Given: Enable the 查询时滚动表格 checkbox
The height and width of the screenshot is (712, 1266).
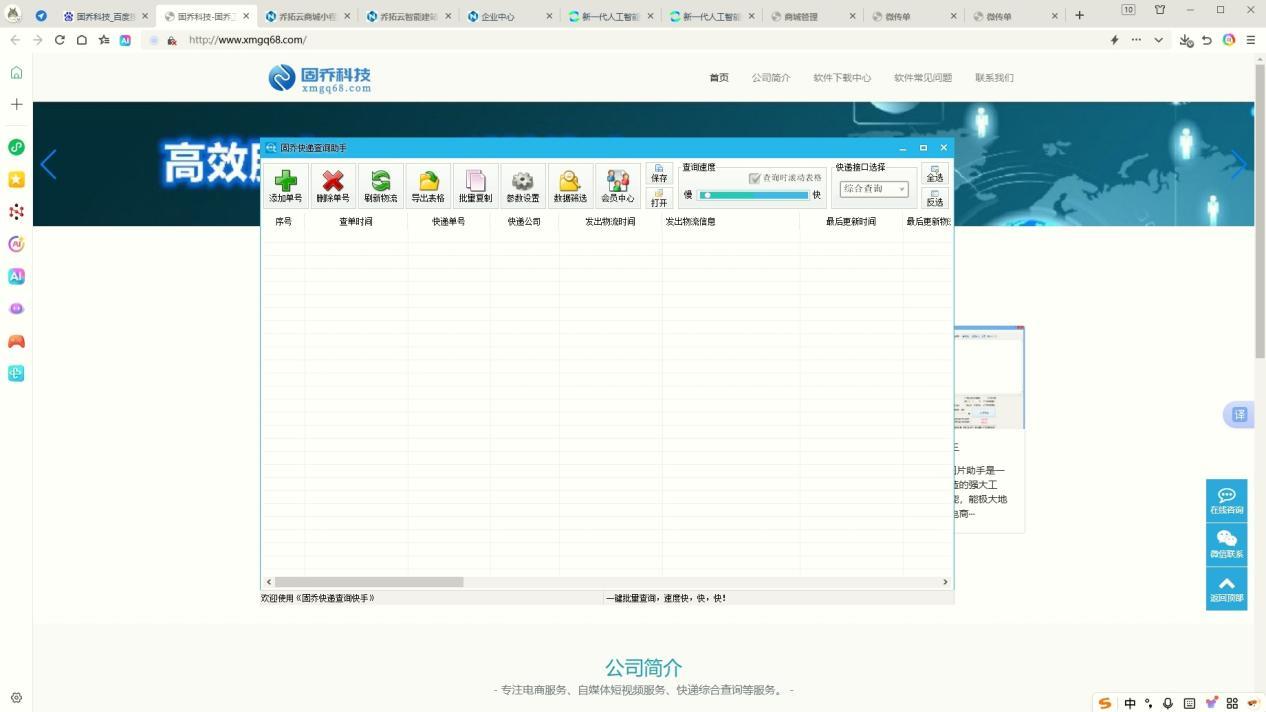Looking at the screenshot, I should click(x=756, y=178).
